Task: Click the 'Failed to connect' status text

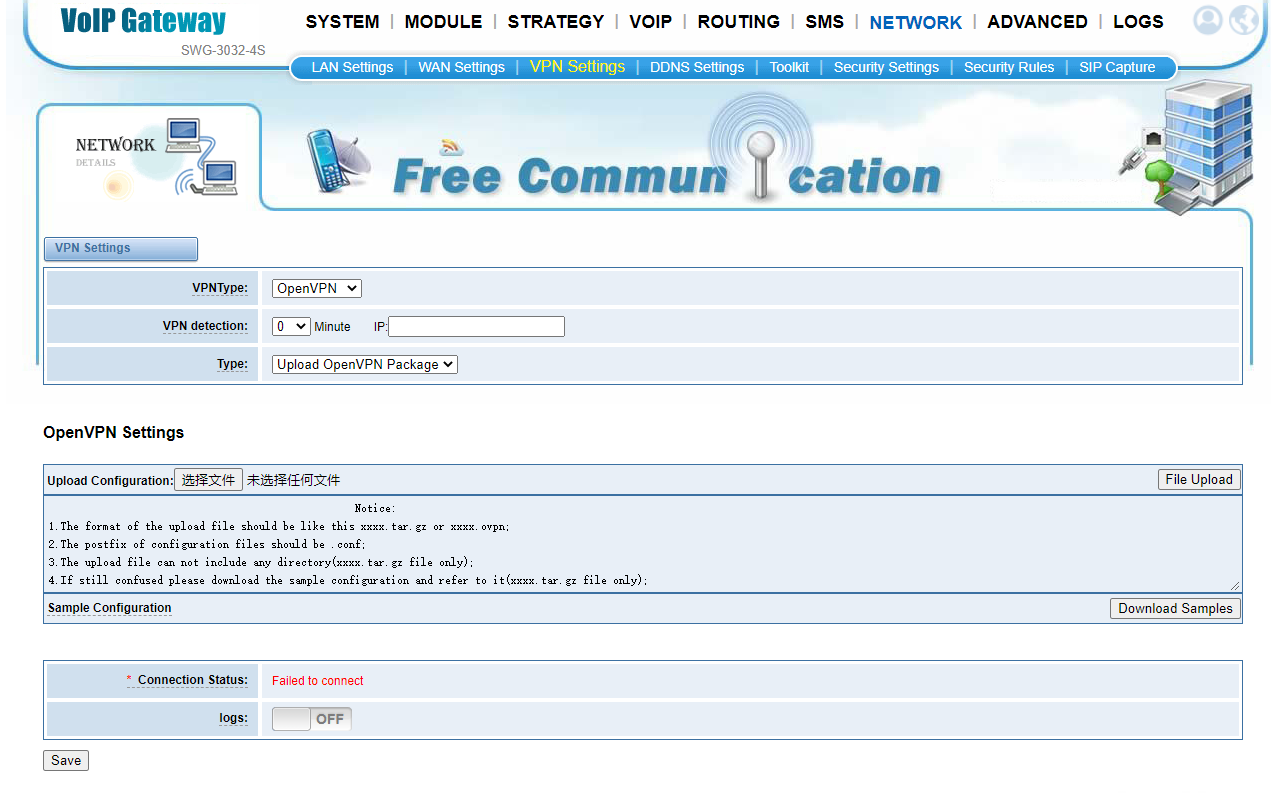Action: click(x=318, y=681)
